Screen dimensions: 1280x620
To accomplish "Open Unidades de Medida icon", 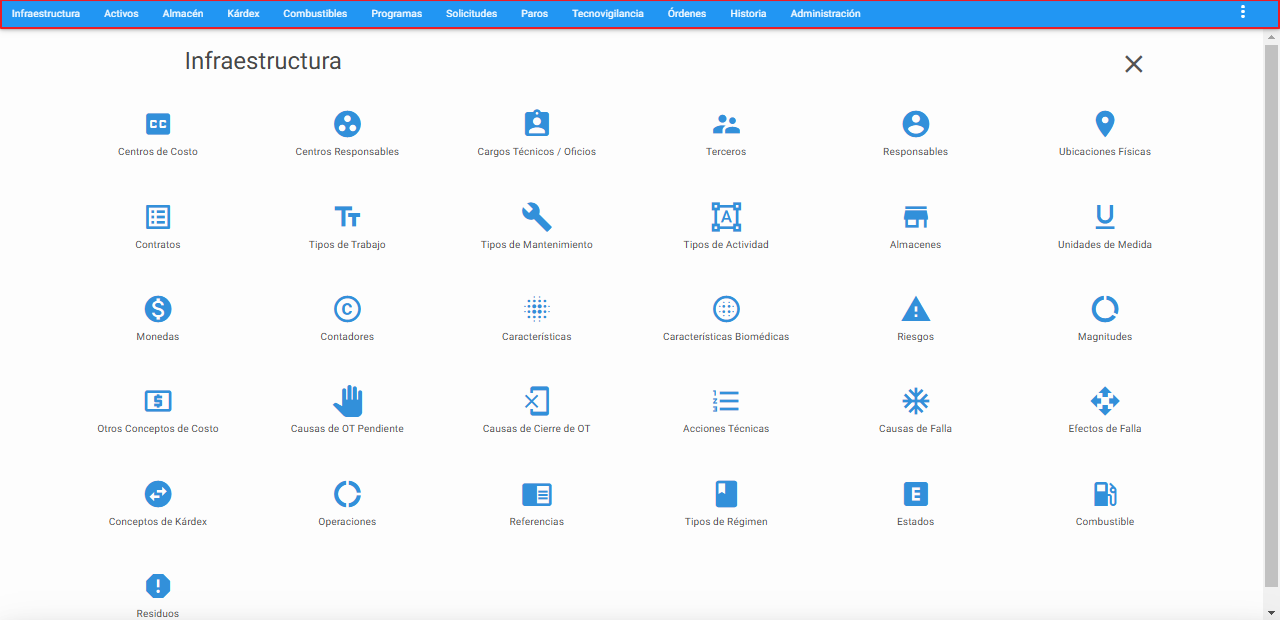I will (1105, 217).
